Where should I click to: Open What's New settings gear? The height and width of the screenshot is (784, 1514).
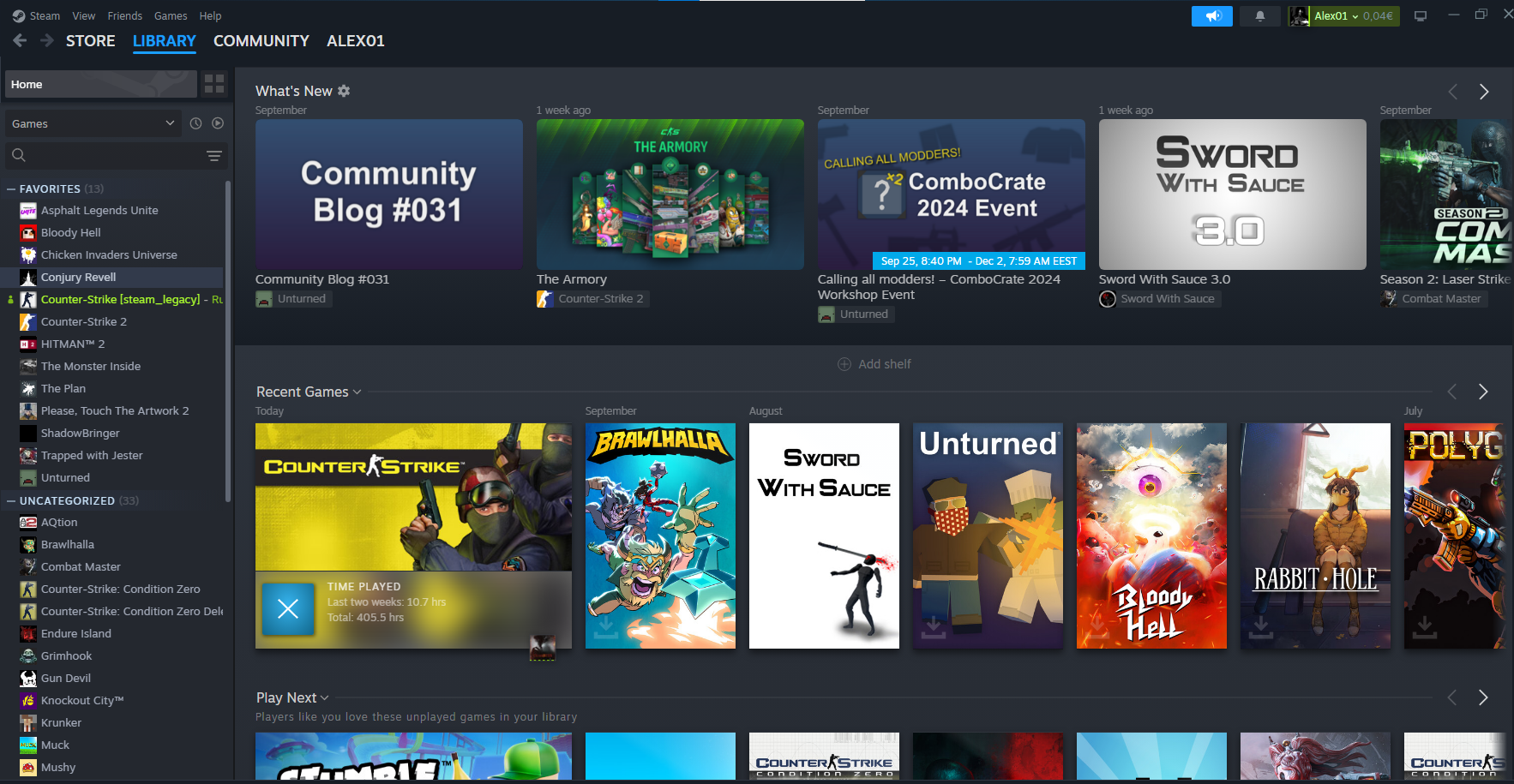click(344, 91)
